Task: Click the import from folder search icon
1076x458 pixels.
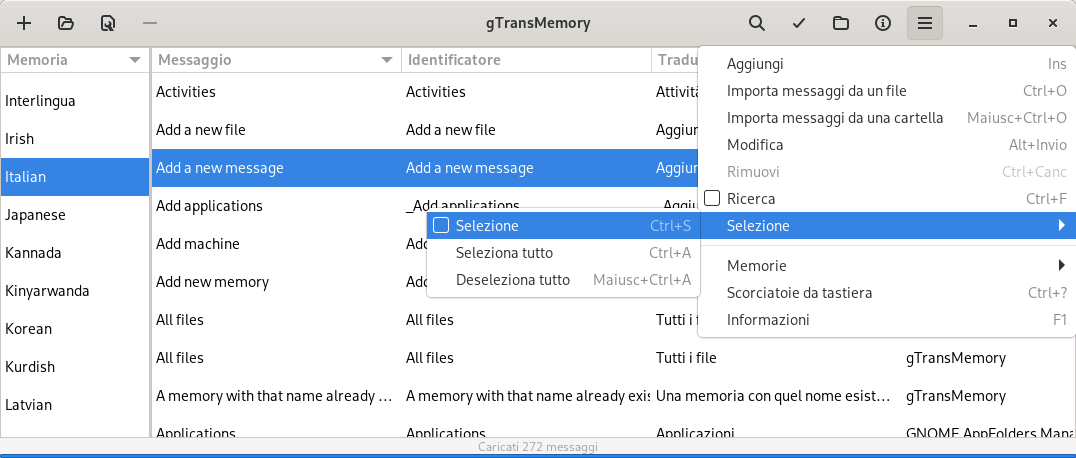Action: [x=108, y=23]
